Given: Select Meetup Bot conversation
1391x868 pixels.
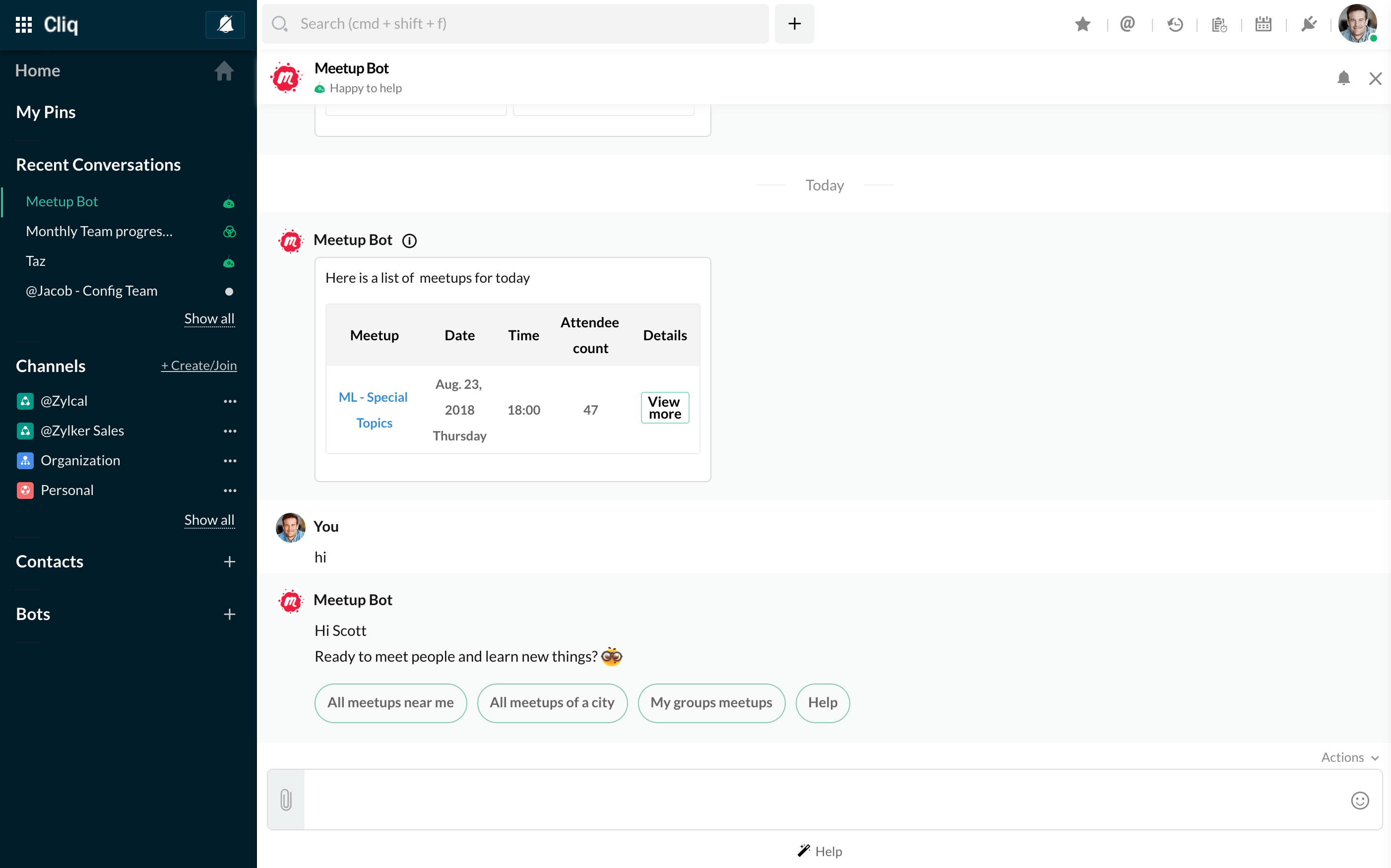Looking at the screenshot, I should coord(62,201).
